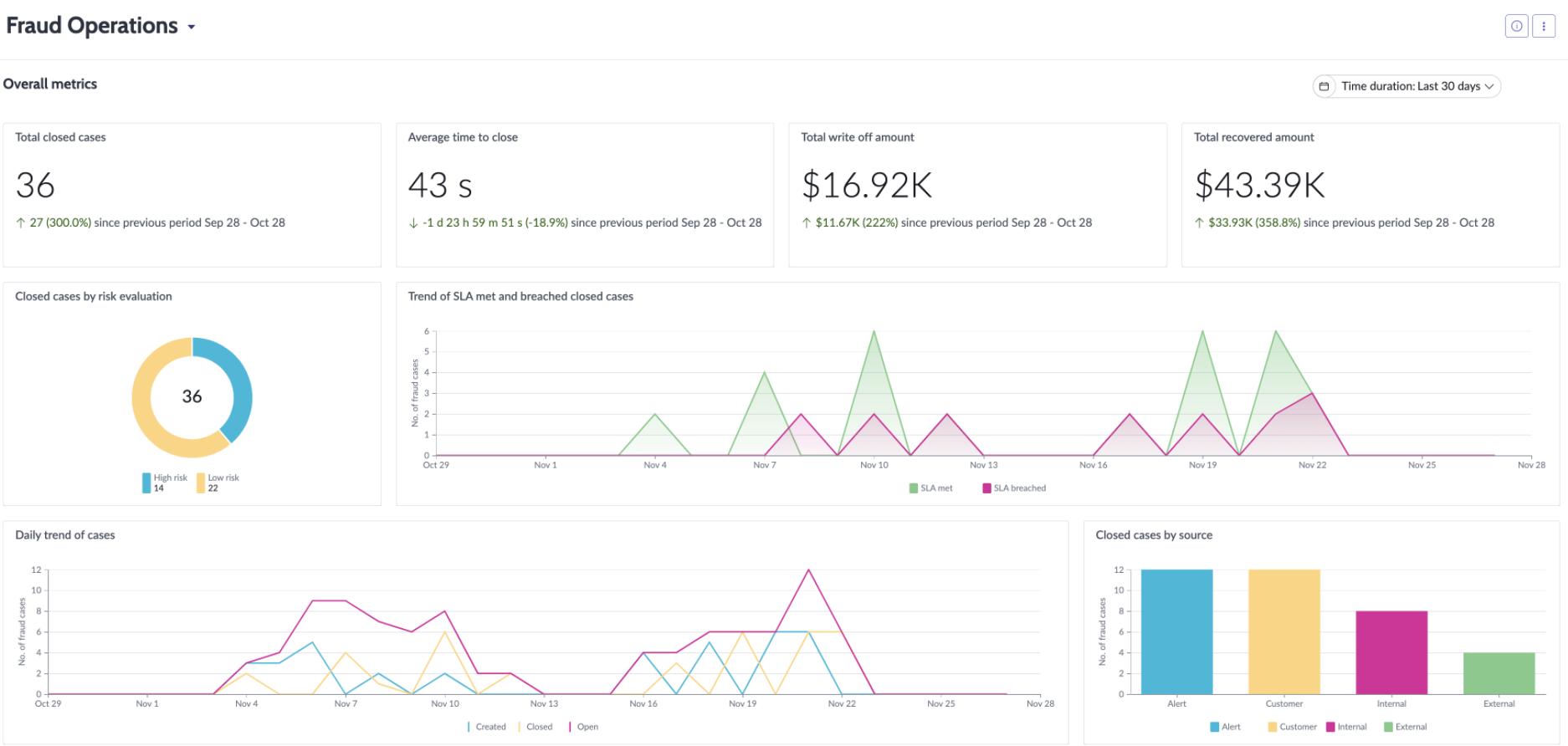Viewport: 1568px width, 746px height.
Task: Click the down arrow on Average time to close
Action: 413,222
